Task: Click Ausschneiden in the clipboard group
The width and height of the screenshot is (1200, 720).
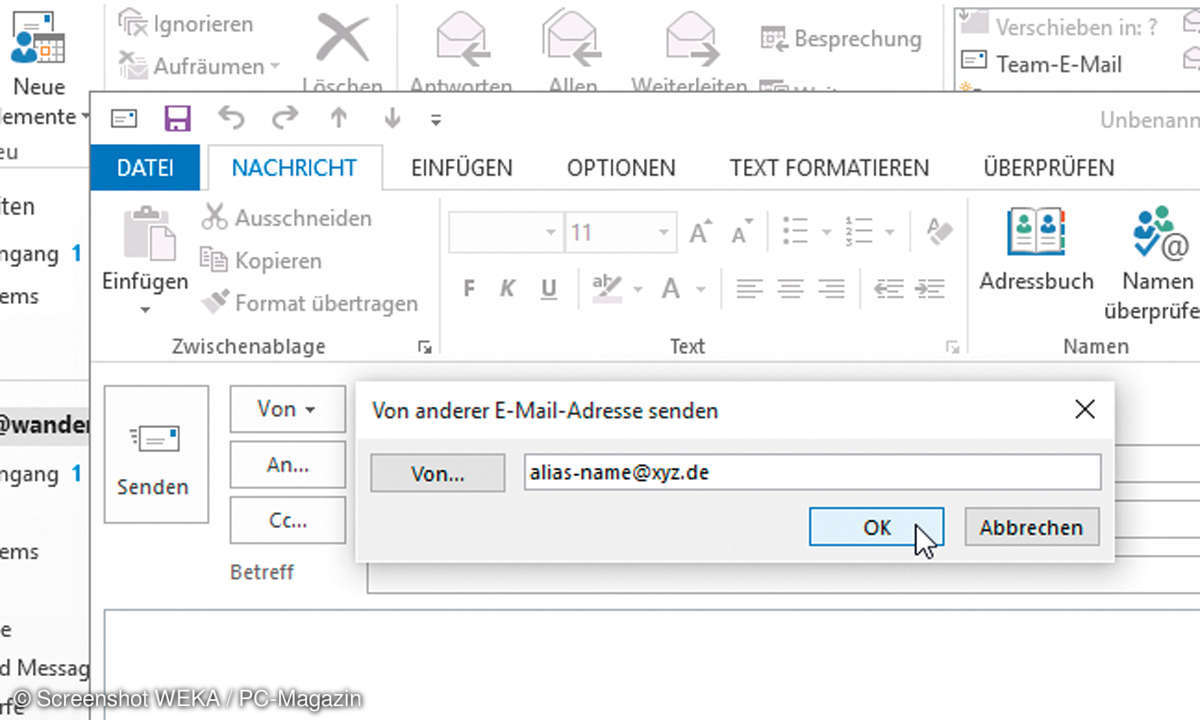Action: pyautogui.click(x=288, y=217)
